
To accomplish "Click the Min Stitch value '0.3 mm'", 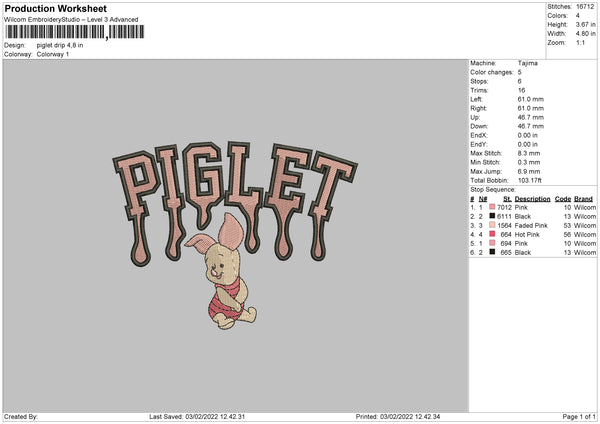I will tap(529, 162).
